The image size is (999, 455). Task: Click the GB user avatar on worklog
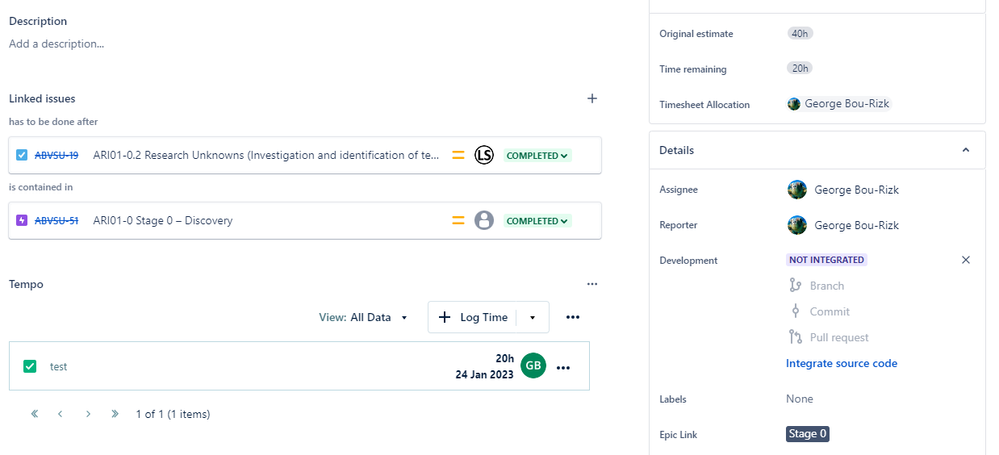pos(533,365)
